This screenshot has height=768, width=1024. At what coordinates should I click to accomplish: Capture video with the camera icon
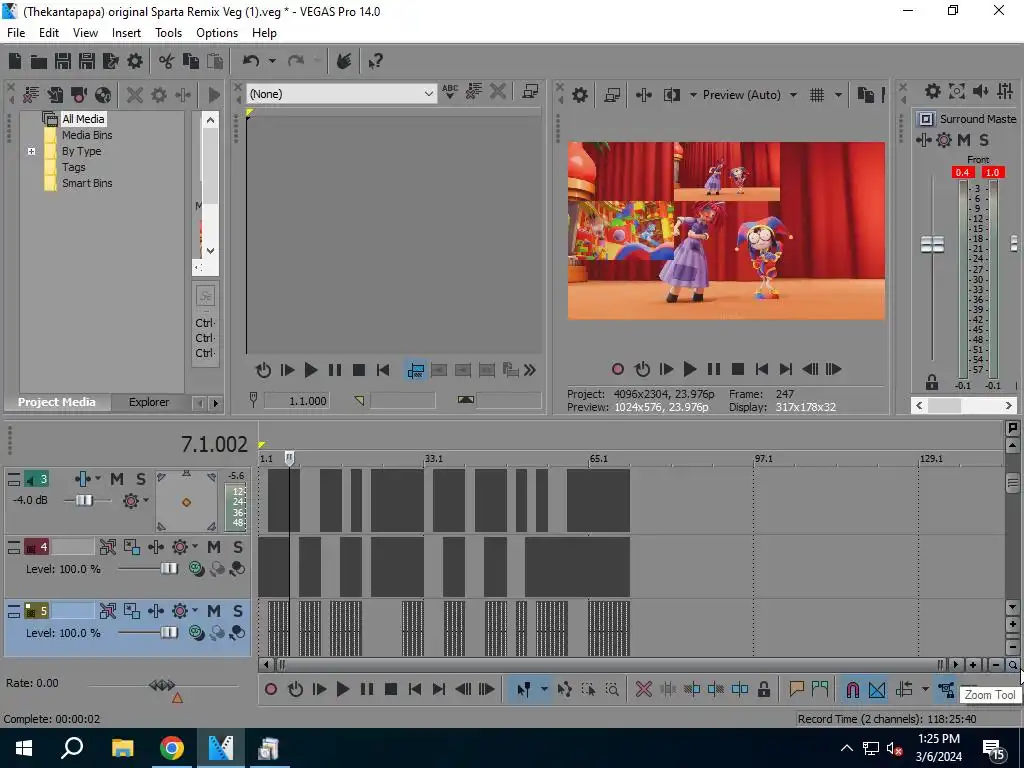[x=79, y=95]
